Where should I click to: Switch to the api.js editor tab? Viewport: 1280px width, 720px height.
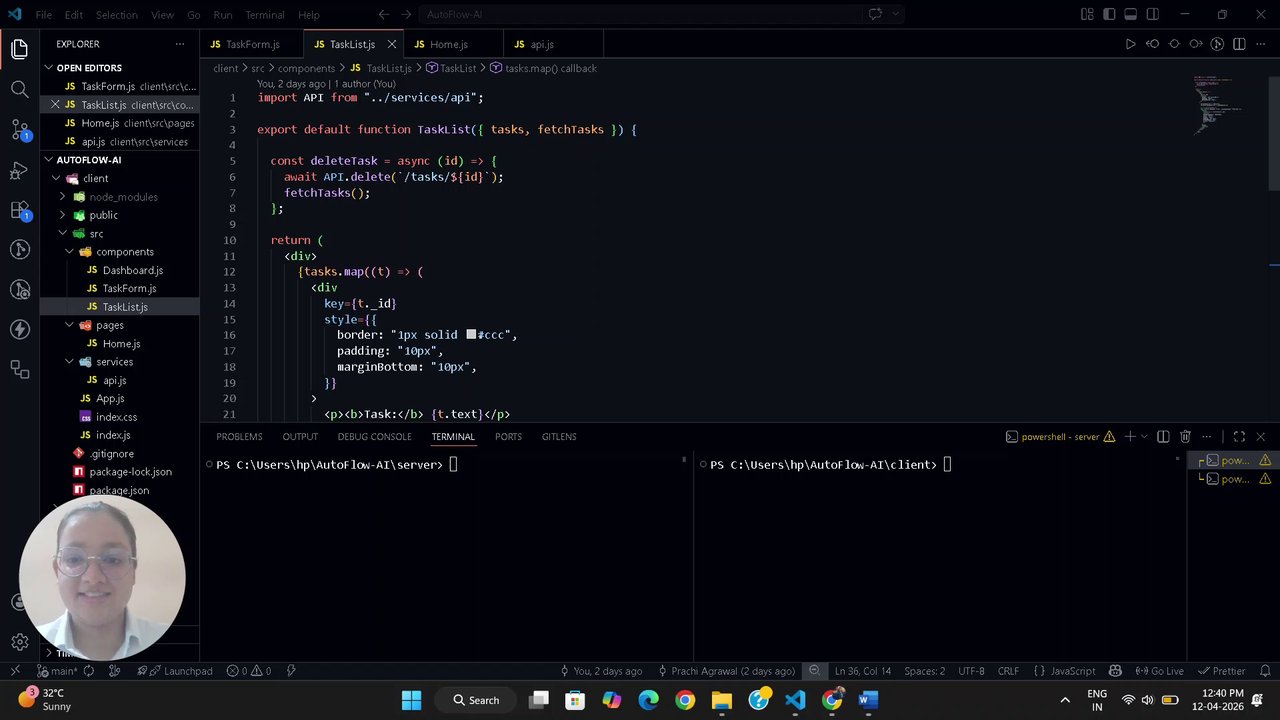541,44
